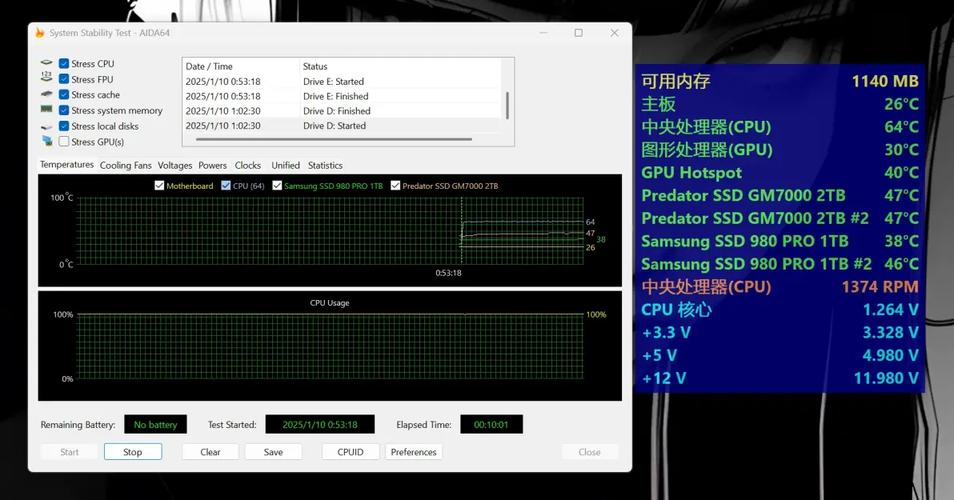
Task: Click +12 V 11.980 V sensor row
Action: [x=779, y=378]
